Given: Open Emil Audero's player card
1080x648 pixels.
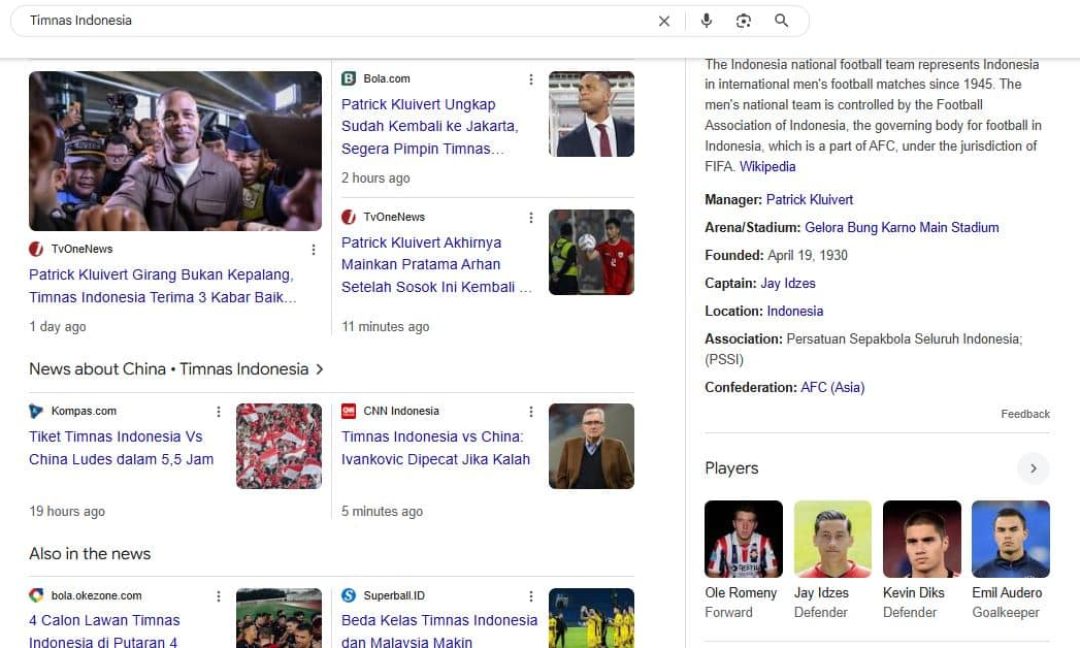Looking at the screenshot, I should pos(1010,540).
